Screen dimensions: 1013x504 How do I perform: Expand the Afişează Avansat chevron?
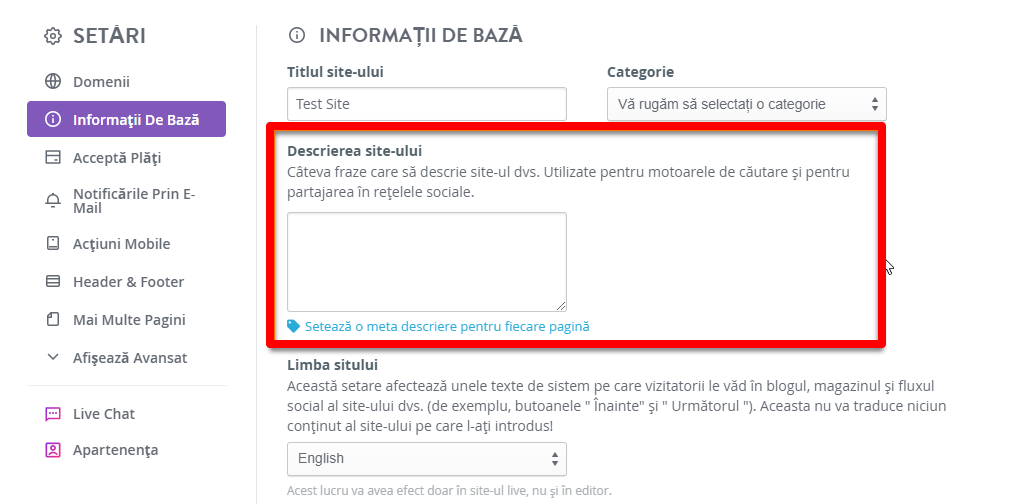tap(53, 357)
